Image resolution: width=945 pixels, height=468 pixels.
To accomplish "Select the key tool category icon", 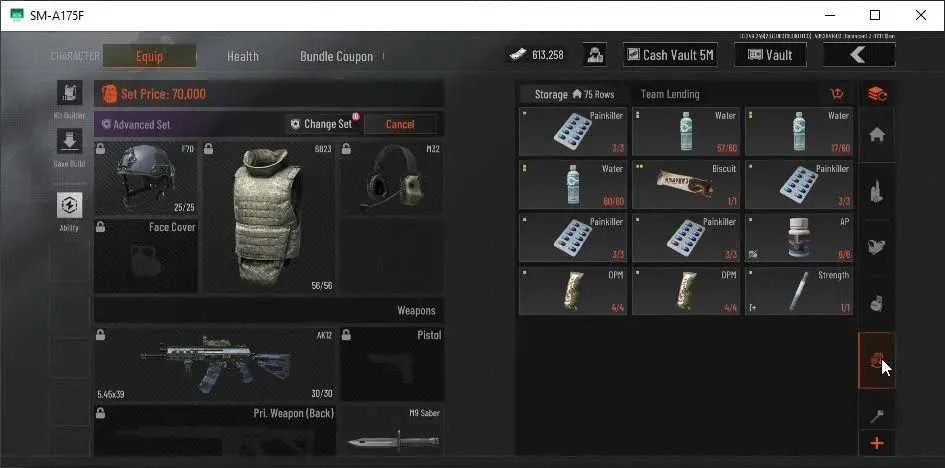I will tap(877, 416).
